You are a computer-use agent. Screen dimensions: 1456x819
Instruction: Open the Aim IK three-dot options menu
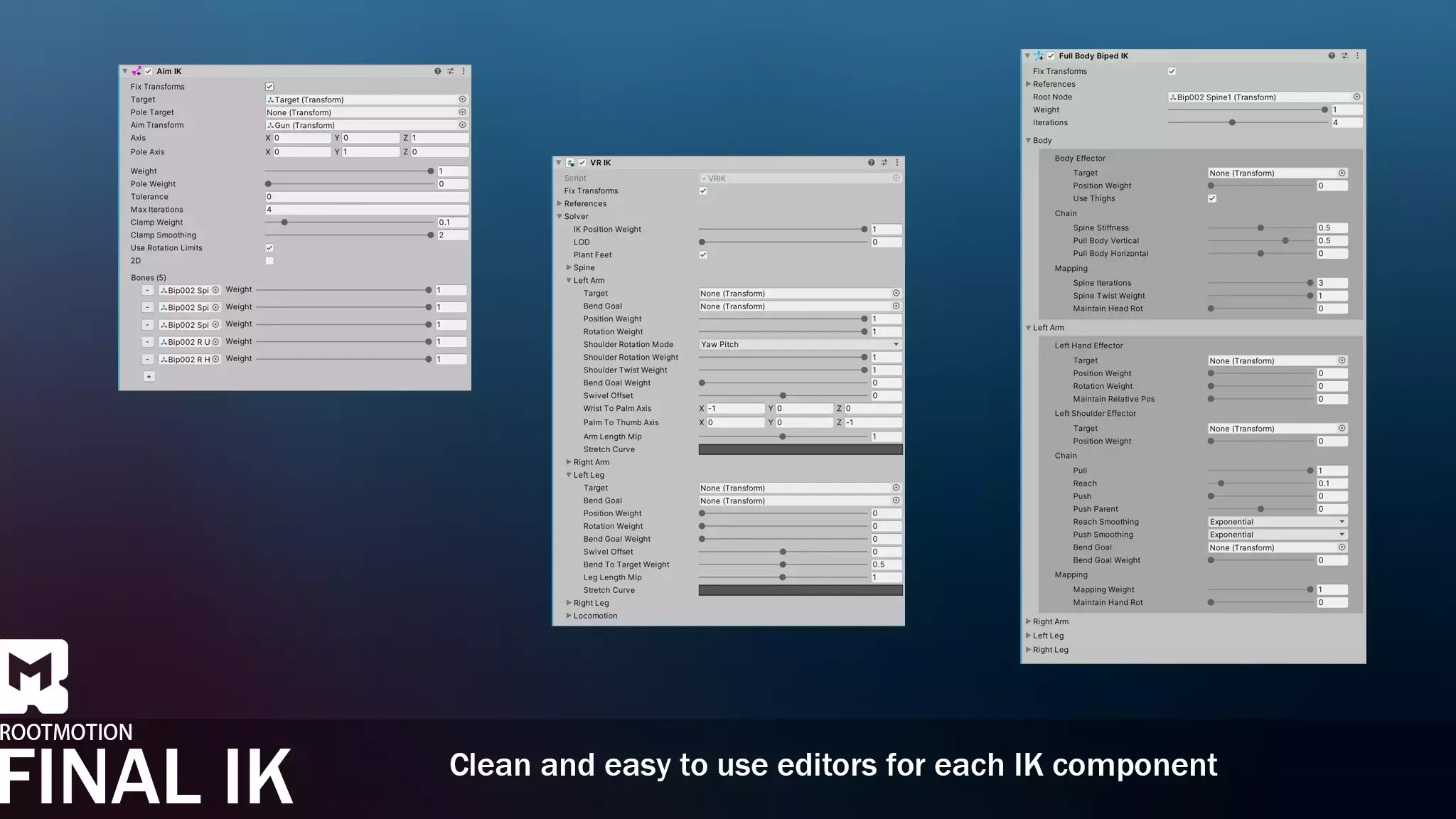click(x=464, y=71)
